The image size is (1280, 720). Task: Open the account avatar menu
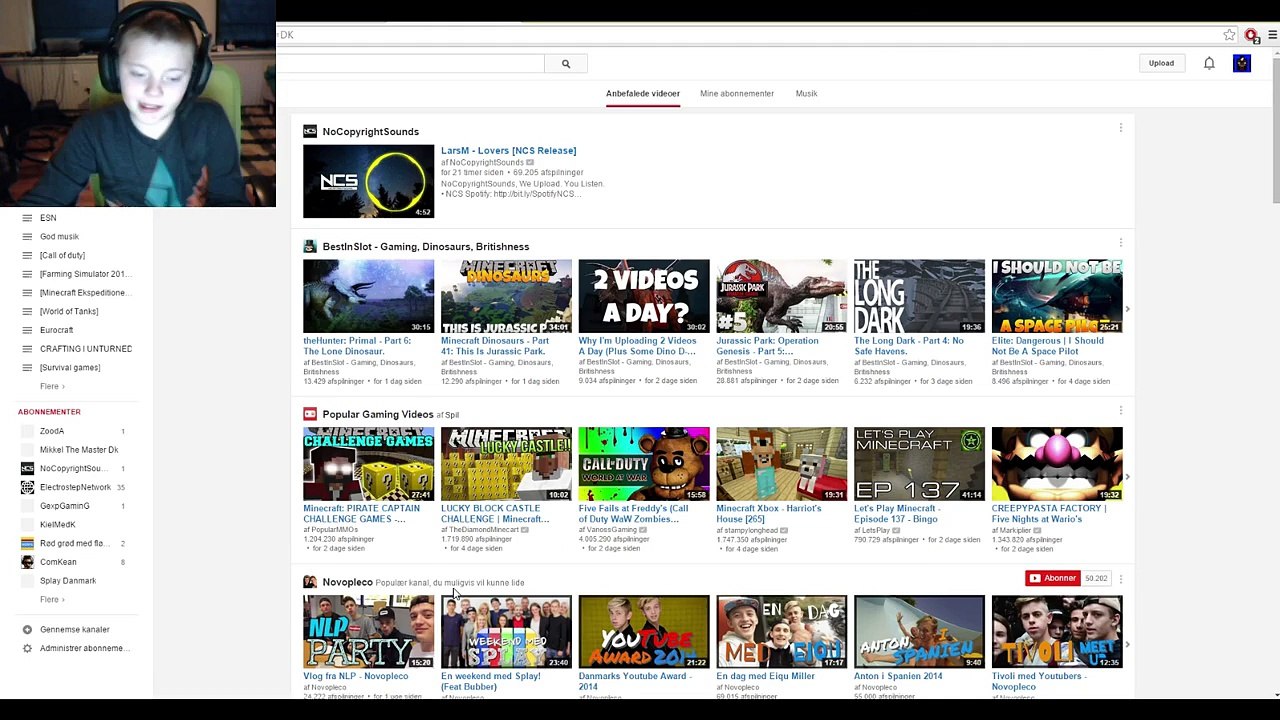(1242, 63)
